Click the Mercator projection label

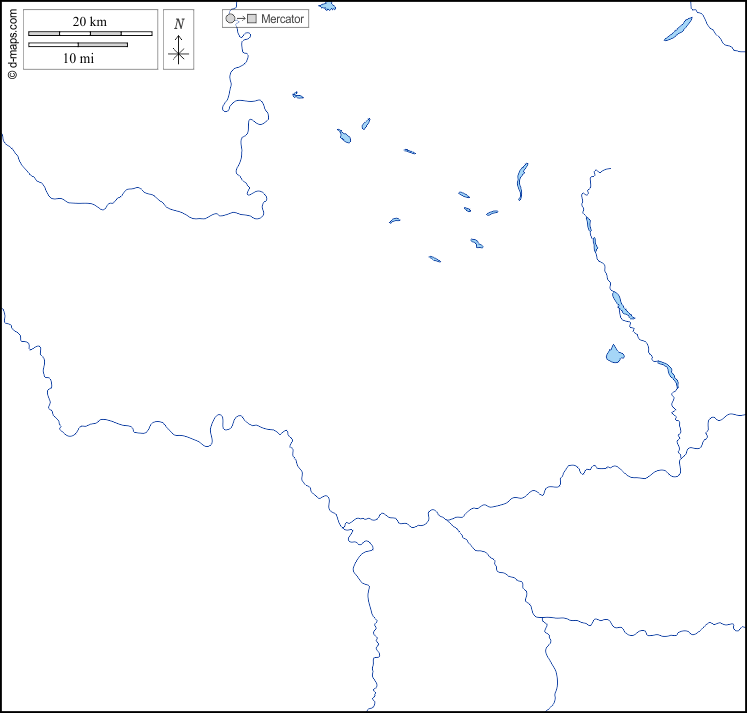282,19
